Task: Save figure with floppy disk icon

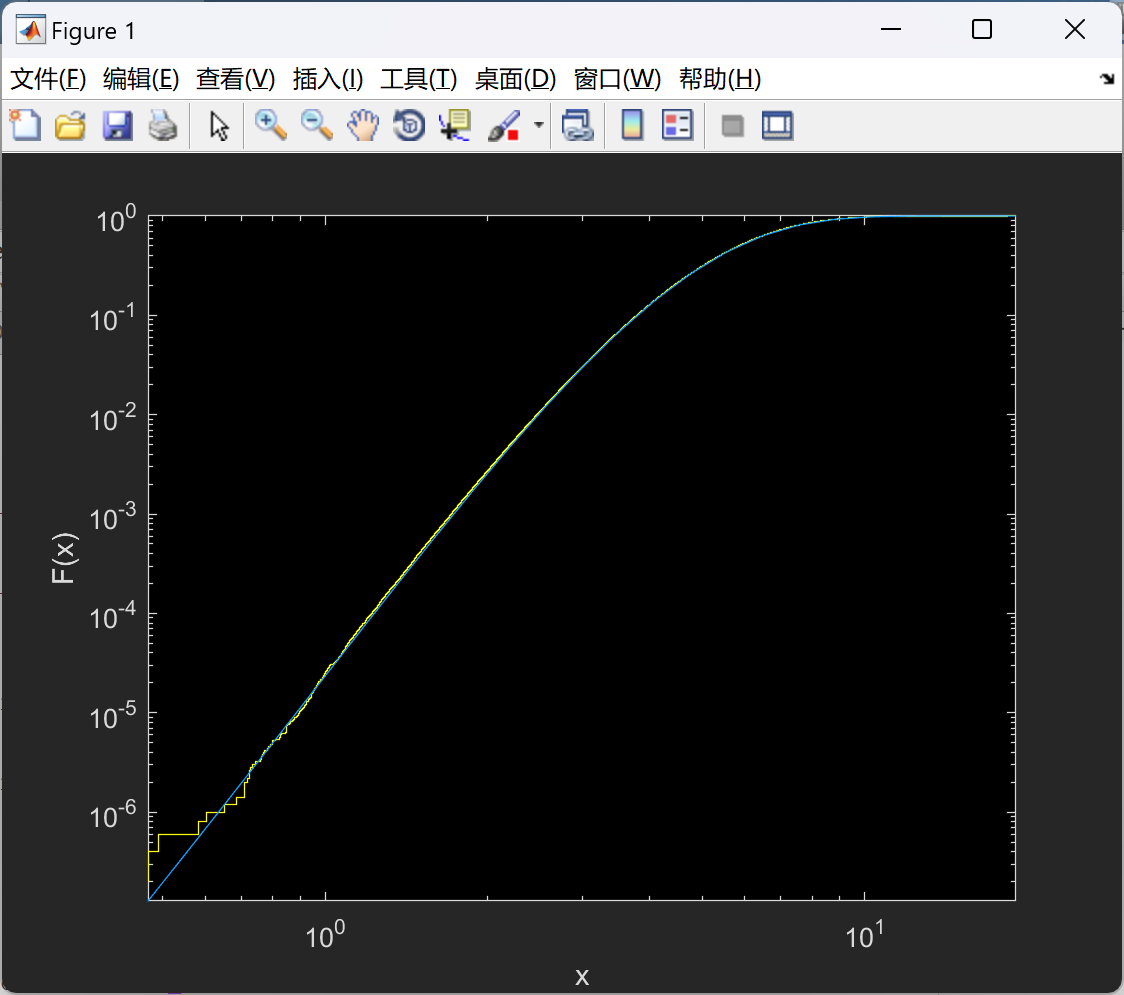Action: coord(117,125)
